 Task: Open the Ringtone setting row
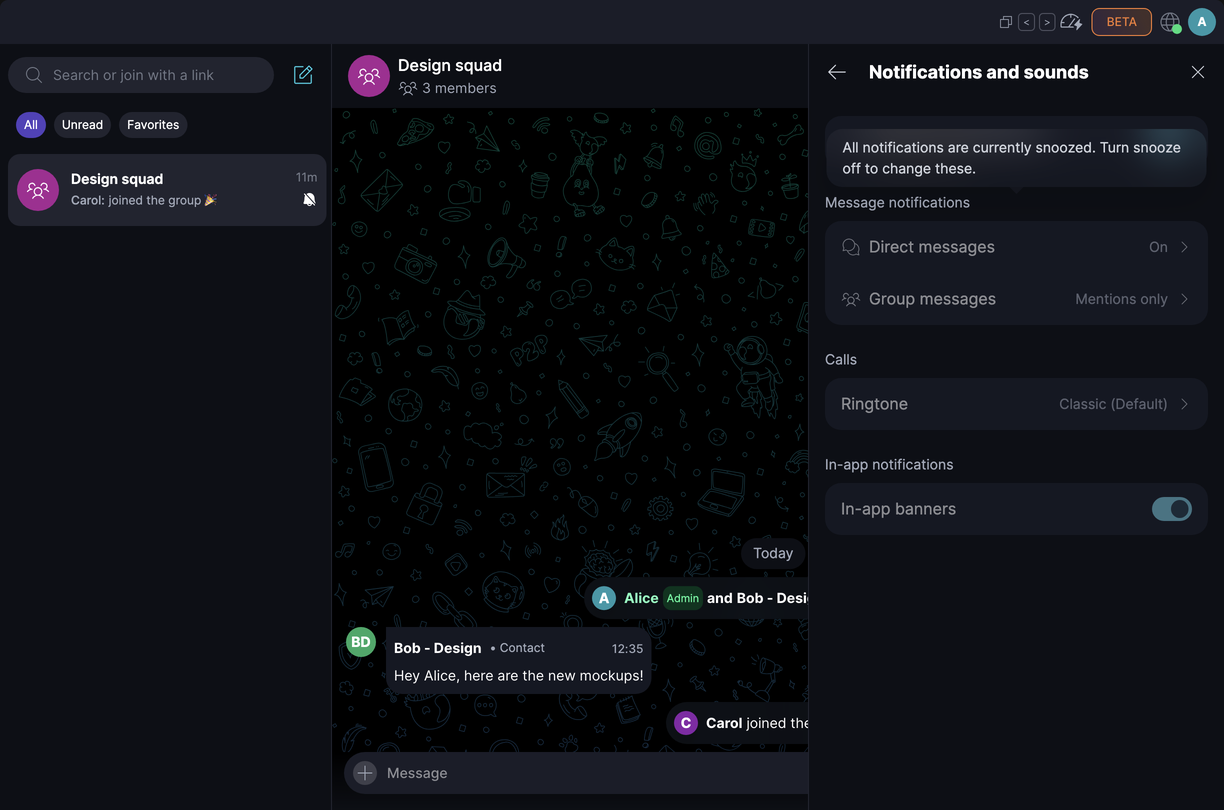1016,404
